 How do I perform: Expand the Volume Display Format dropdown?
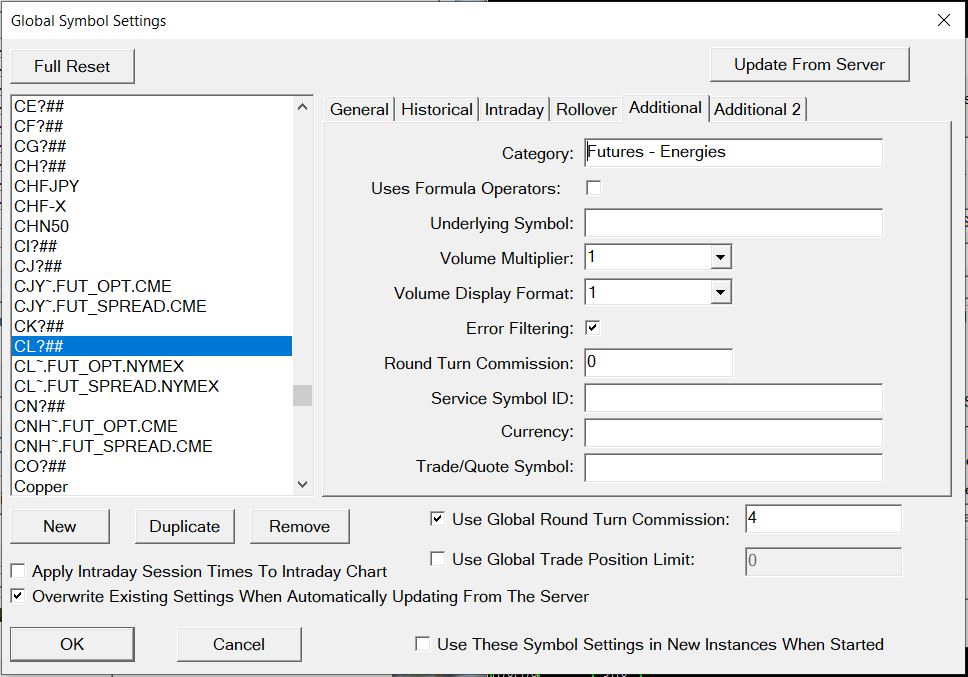pyautogui.click(x=721, y=293)
